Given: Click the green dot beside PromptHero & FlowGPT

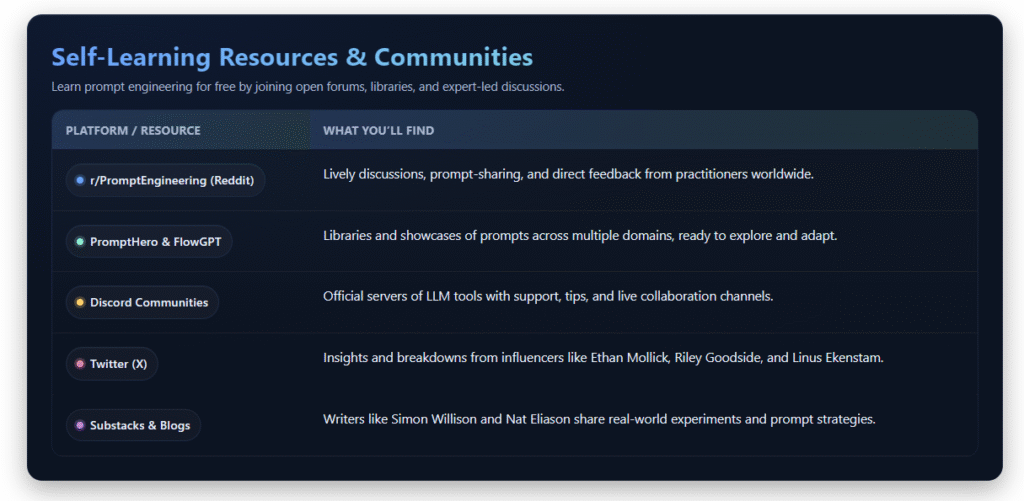Looking at the screenshot, I should pos(80,242).
